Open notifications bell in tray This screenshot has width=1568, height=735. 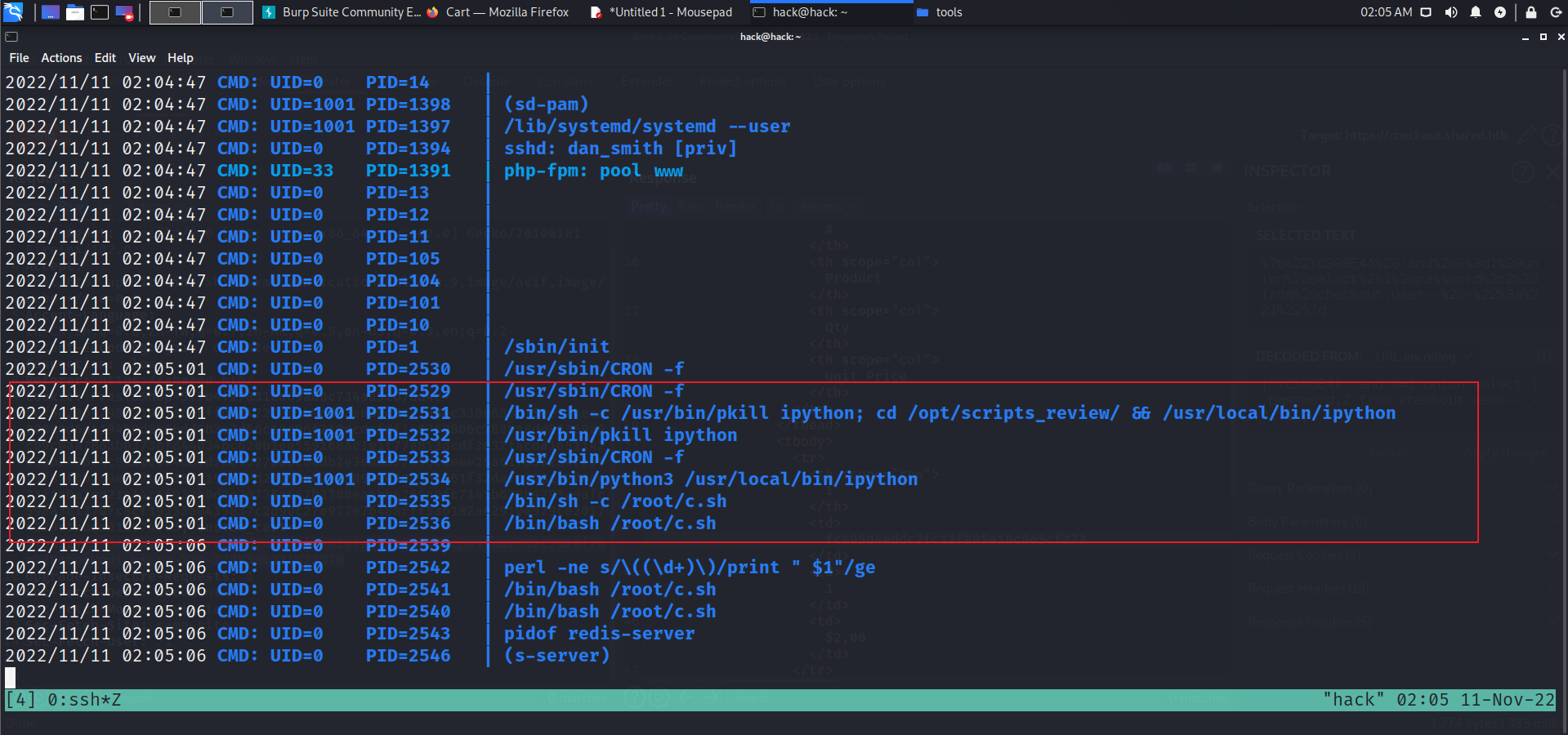(1476, 12)
